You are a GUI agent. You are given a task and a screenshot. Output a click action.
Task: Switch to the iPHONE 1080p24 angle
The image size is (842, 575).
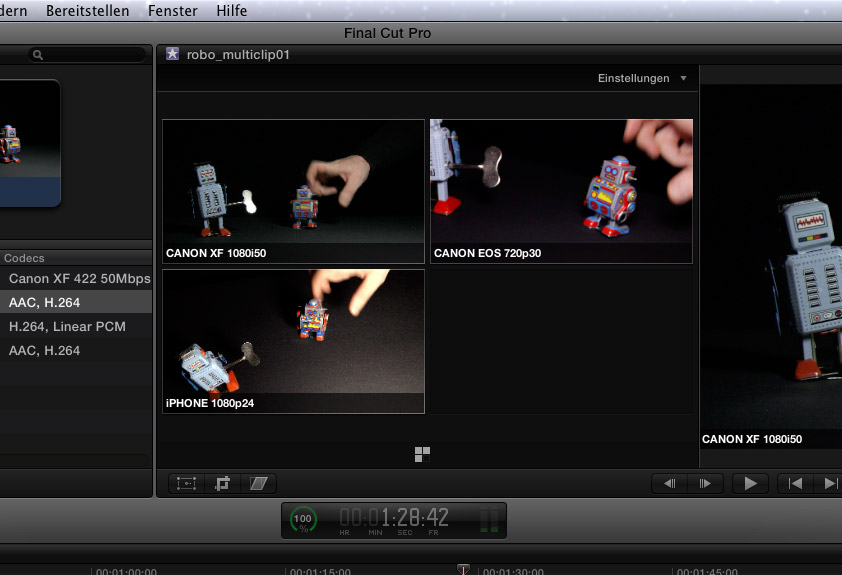click(x=293, y=340)
